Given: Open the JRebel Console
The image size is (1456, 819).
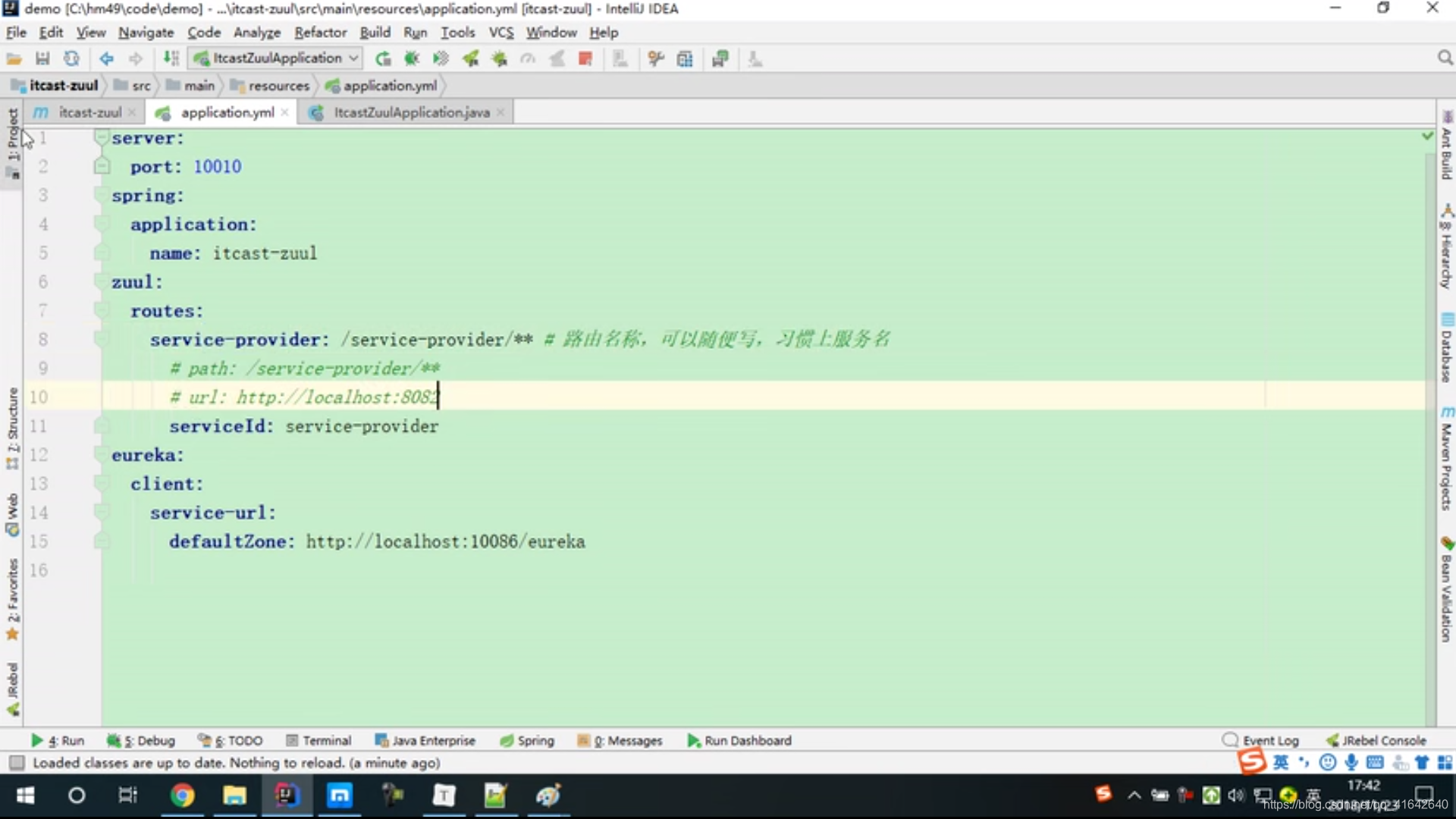Looking at the screenshot, I should pyautogui.click(x=1376, y=741).
